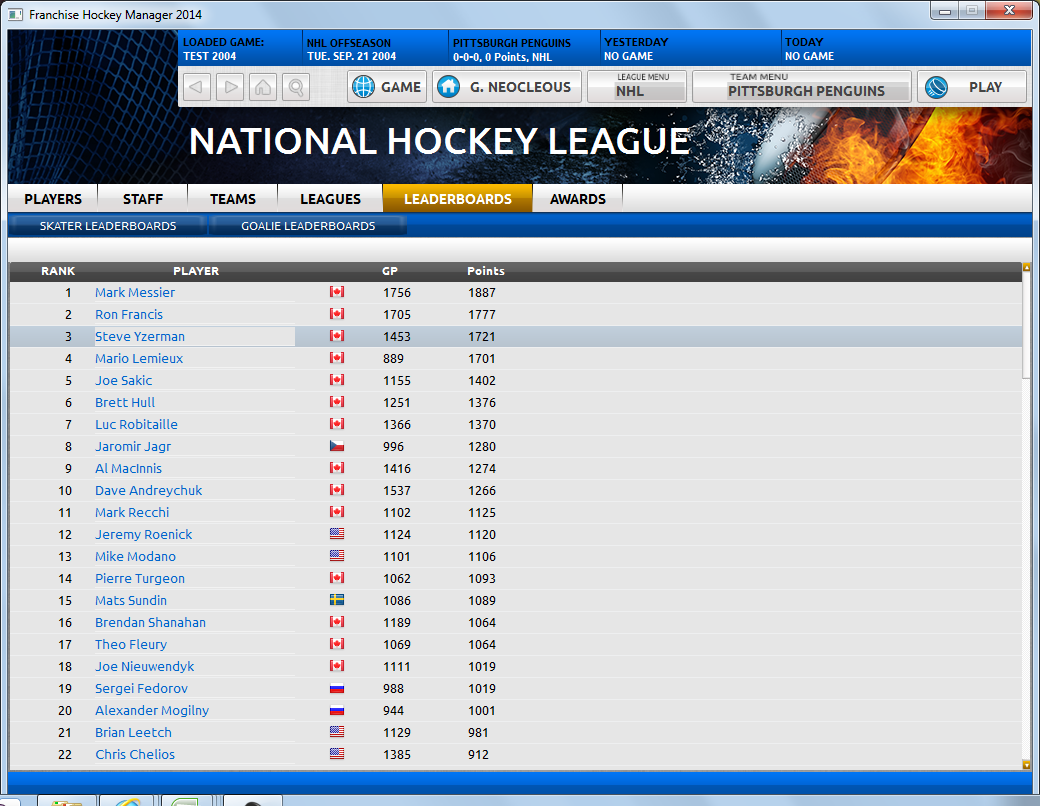Open Dave Andreychuk player link
The width and height of the screenshot is (1040, 806).
coord(149,490)
